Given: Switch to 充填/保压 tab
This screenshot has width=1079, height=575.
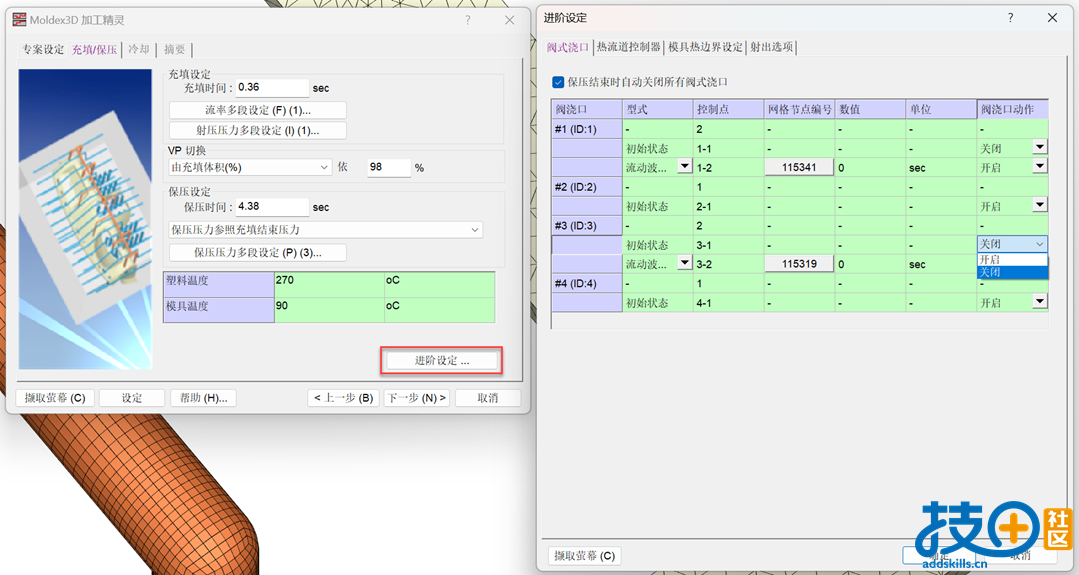Looking at the screenshot, I should [x=94, y=50].
